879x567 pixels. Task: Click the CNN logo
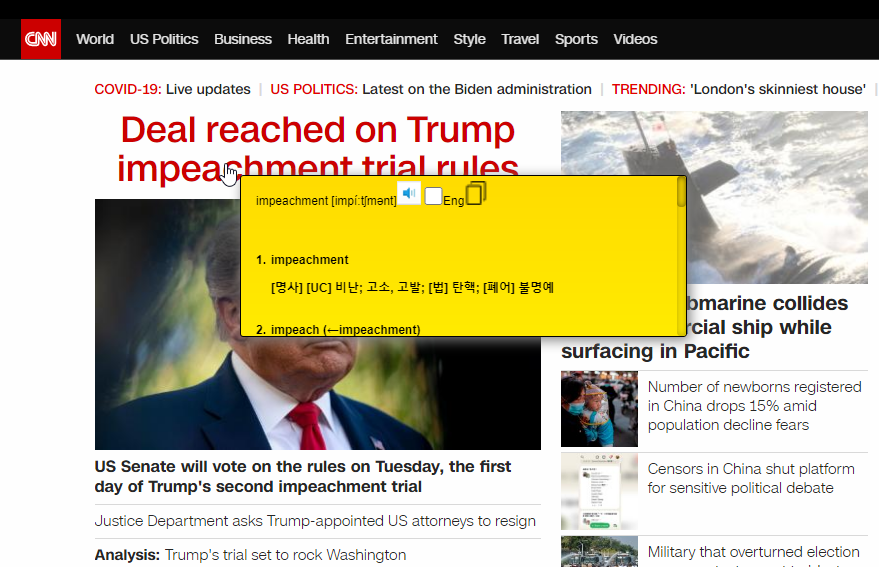pos(41,39)
